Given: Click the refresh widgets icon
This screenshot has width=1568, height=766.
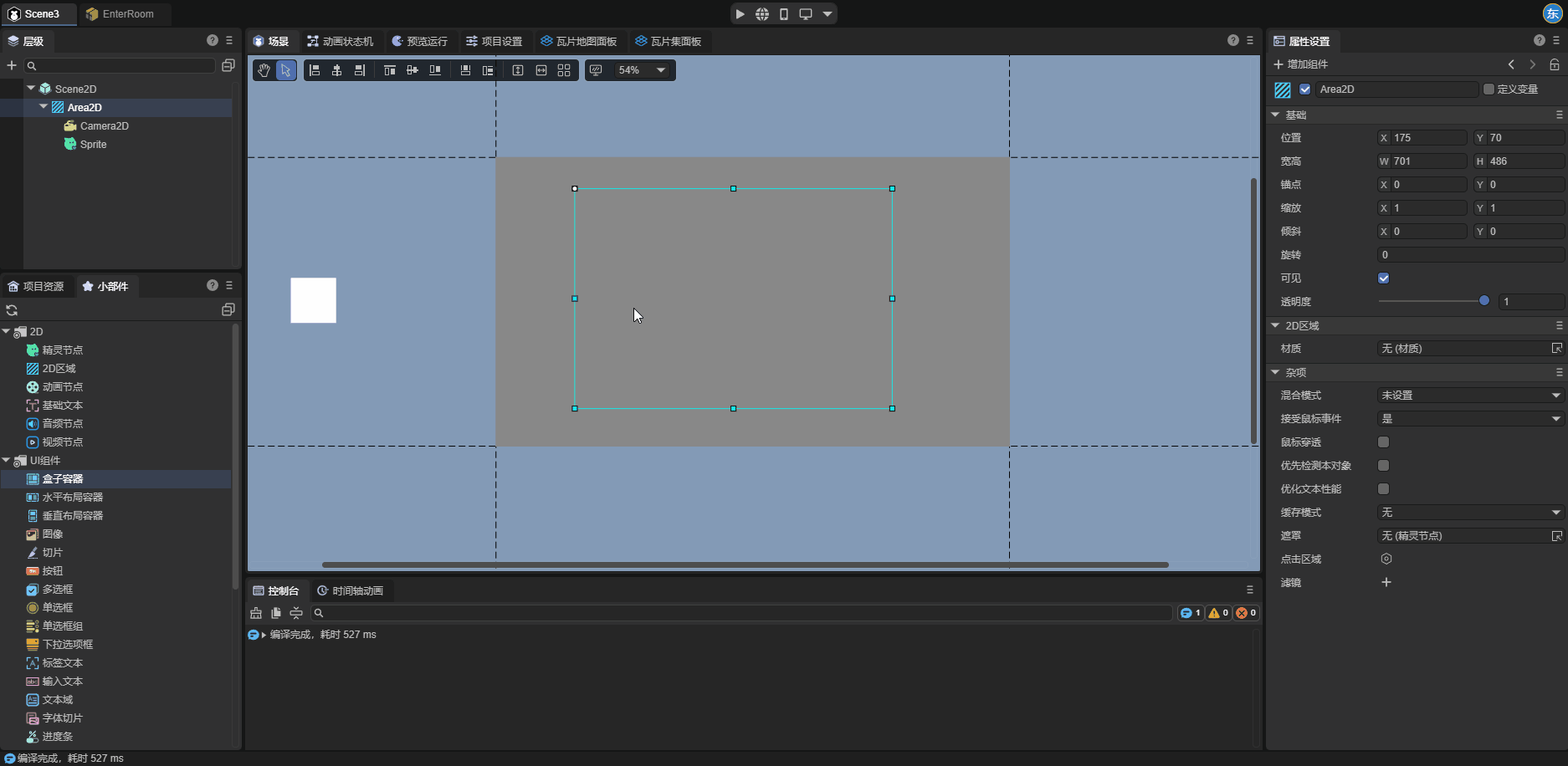Looking at the screenshot, I should pos(12,310).
